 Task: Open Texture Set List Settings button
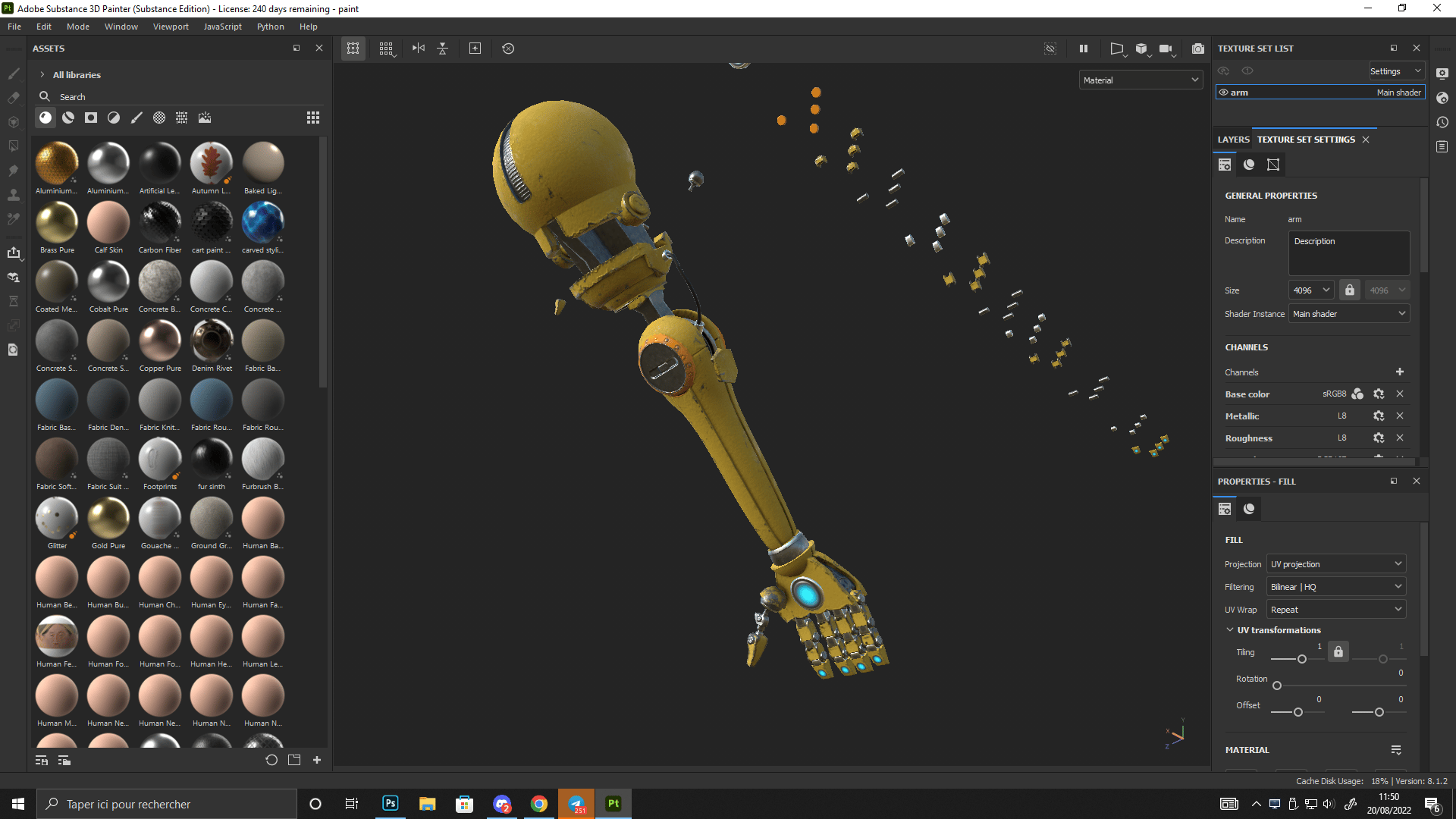point(1396,71)
